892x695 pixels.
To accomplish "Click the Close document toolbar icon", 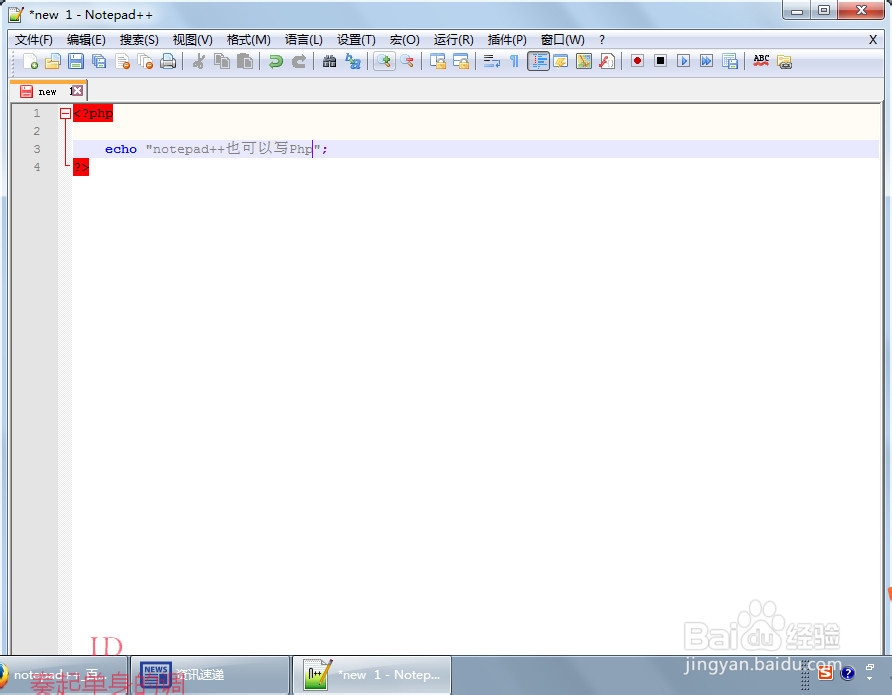I will (122, 61).
